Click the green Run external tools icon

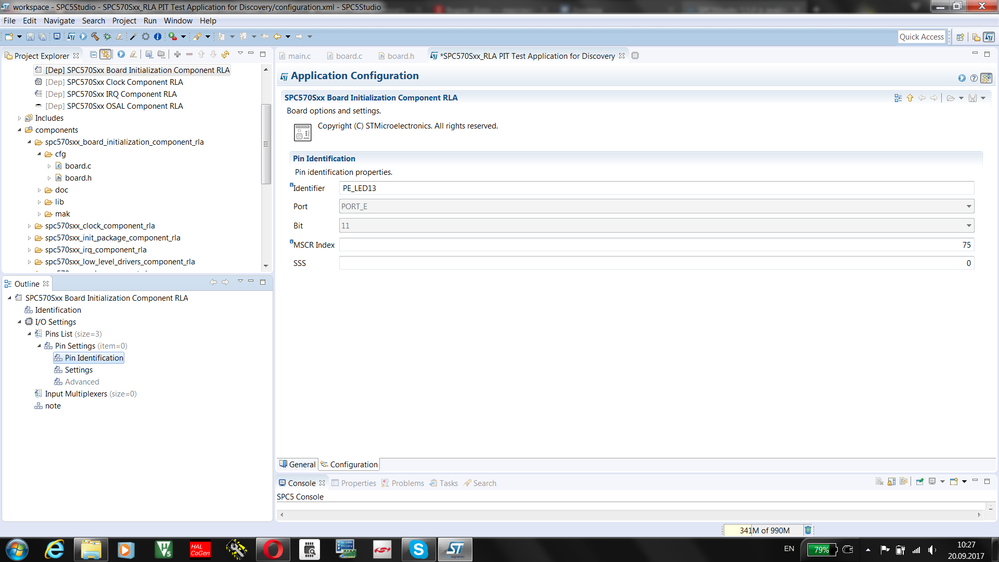coord(173,37)
